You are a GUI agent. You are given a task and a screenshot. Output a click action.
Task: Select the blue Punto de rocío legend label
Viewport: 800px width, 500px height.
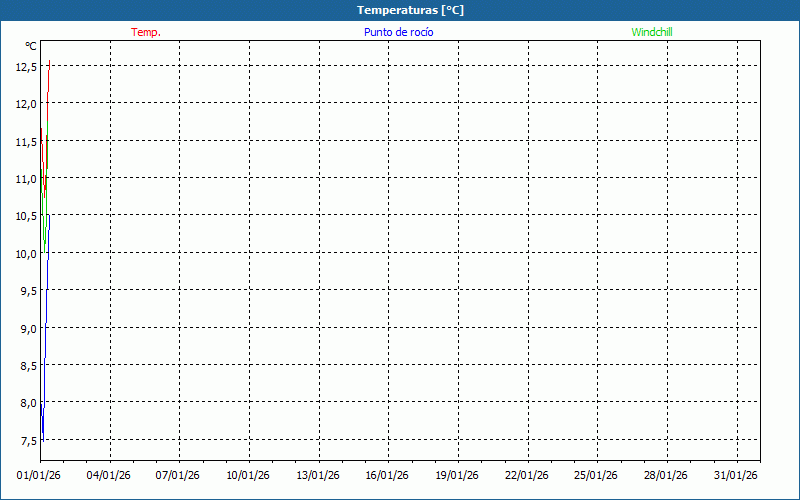click(x=398, y=32)
